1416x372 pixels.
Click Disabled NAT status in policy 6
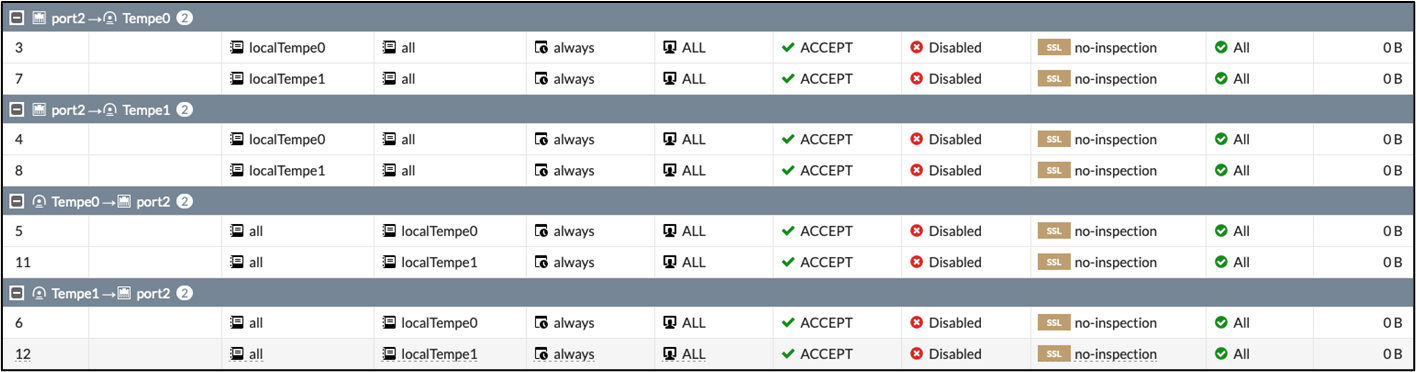pyautogui.click(x=955, y=323)
